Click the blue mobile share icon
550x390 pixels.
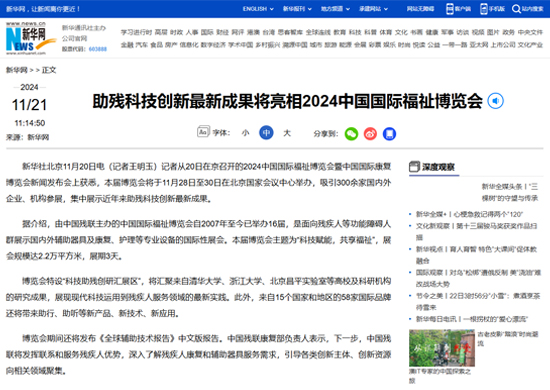click(389, 134)
